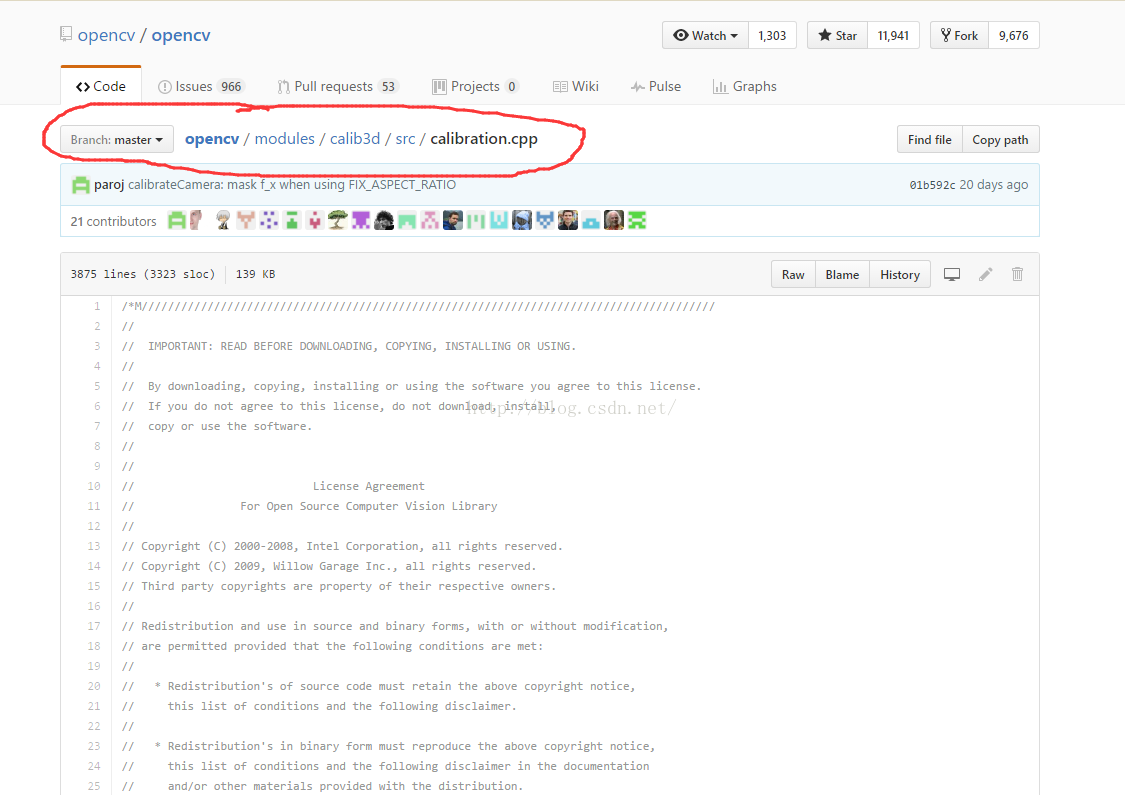
Task: View the Pulse tab
Action: coord(656,86)
